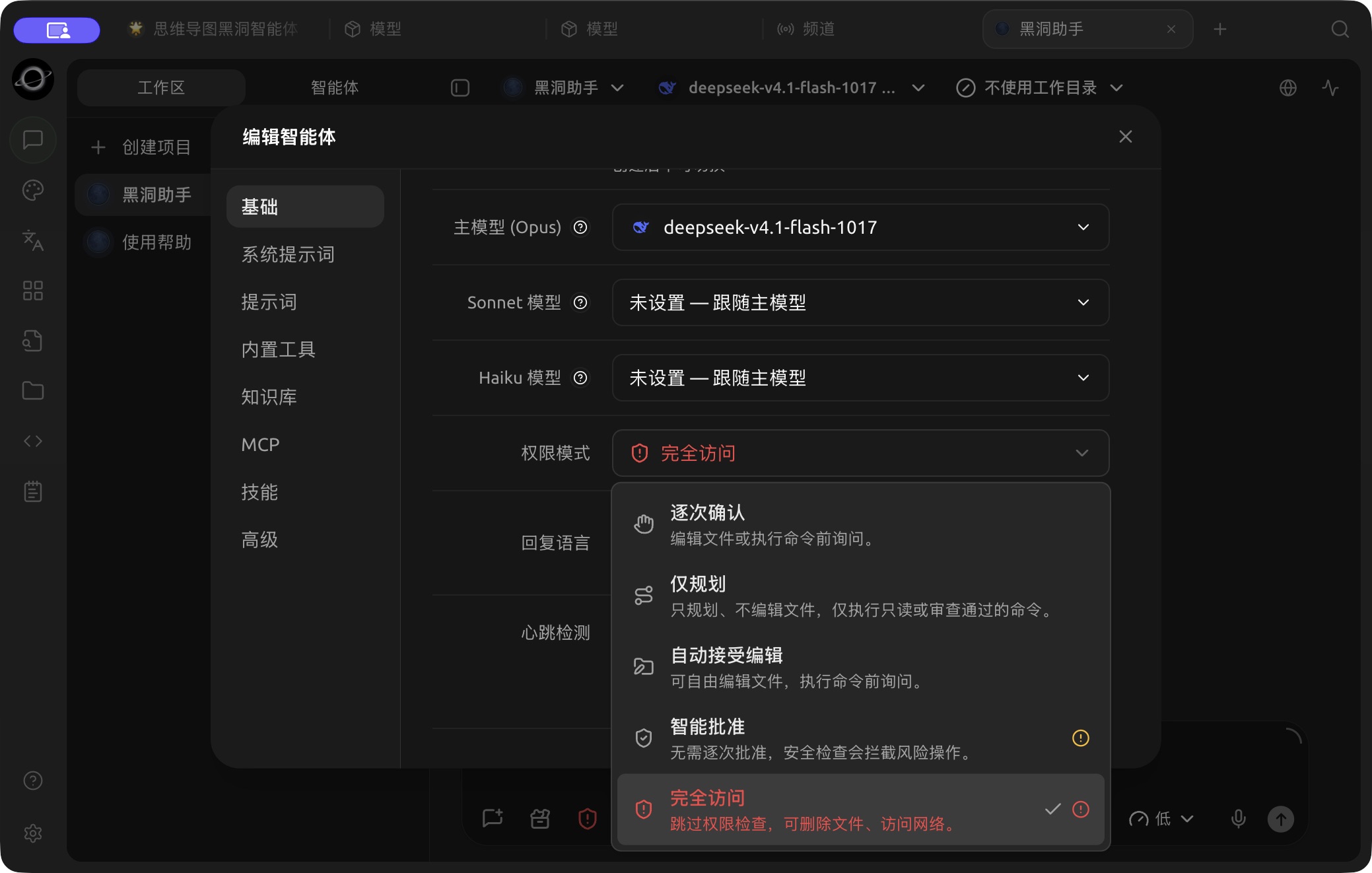The height and width of the screenshot is (873, 1372).
Task: Collapse the 权限模式 完全访问 dropdown
Action: [860, 453]
